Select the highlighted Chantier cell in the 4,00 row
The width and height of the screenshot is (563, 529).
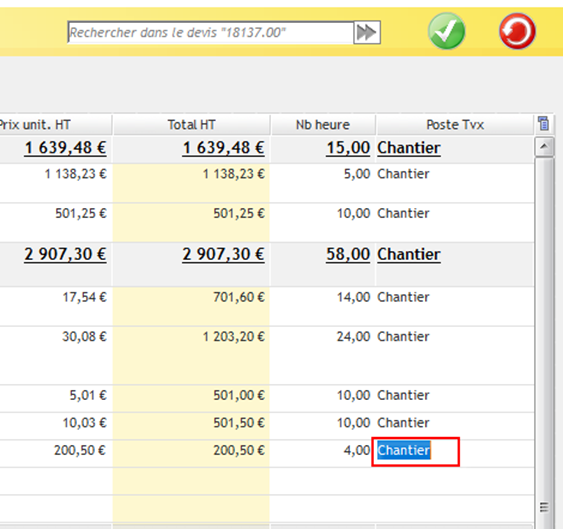415,452
